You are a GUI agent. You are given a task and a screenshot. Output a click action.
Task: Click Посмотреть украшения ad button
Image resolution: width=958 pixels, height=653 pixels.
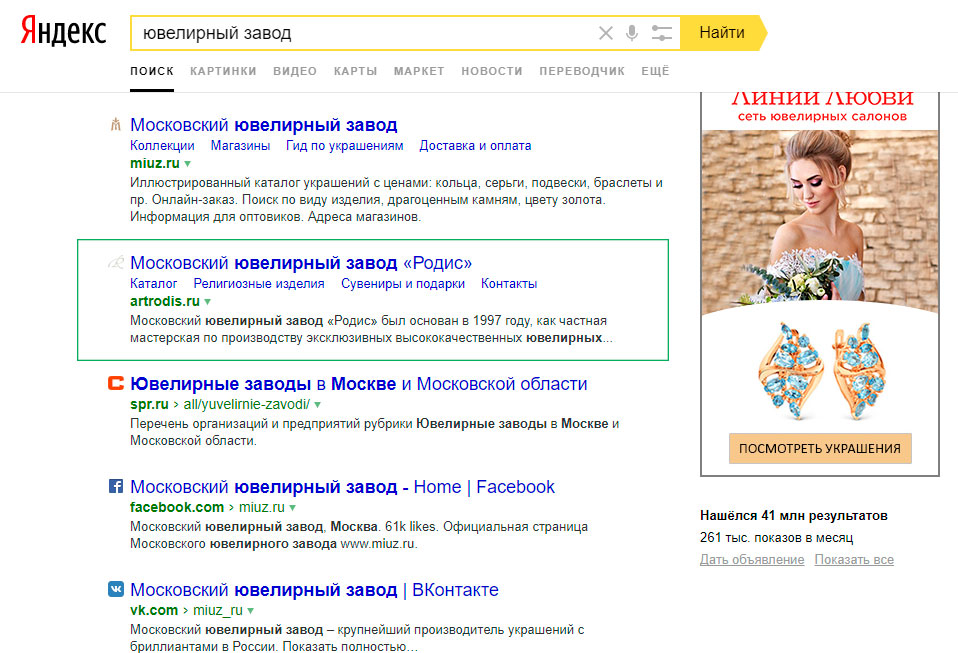click(820, 448)
